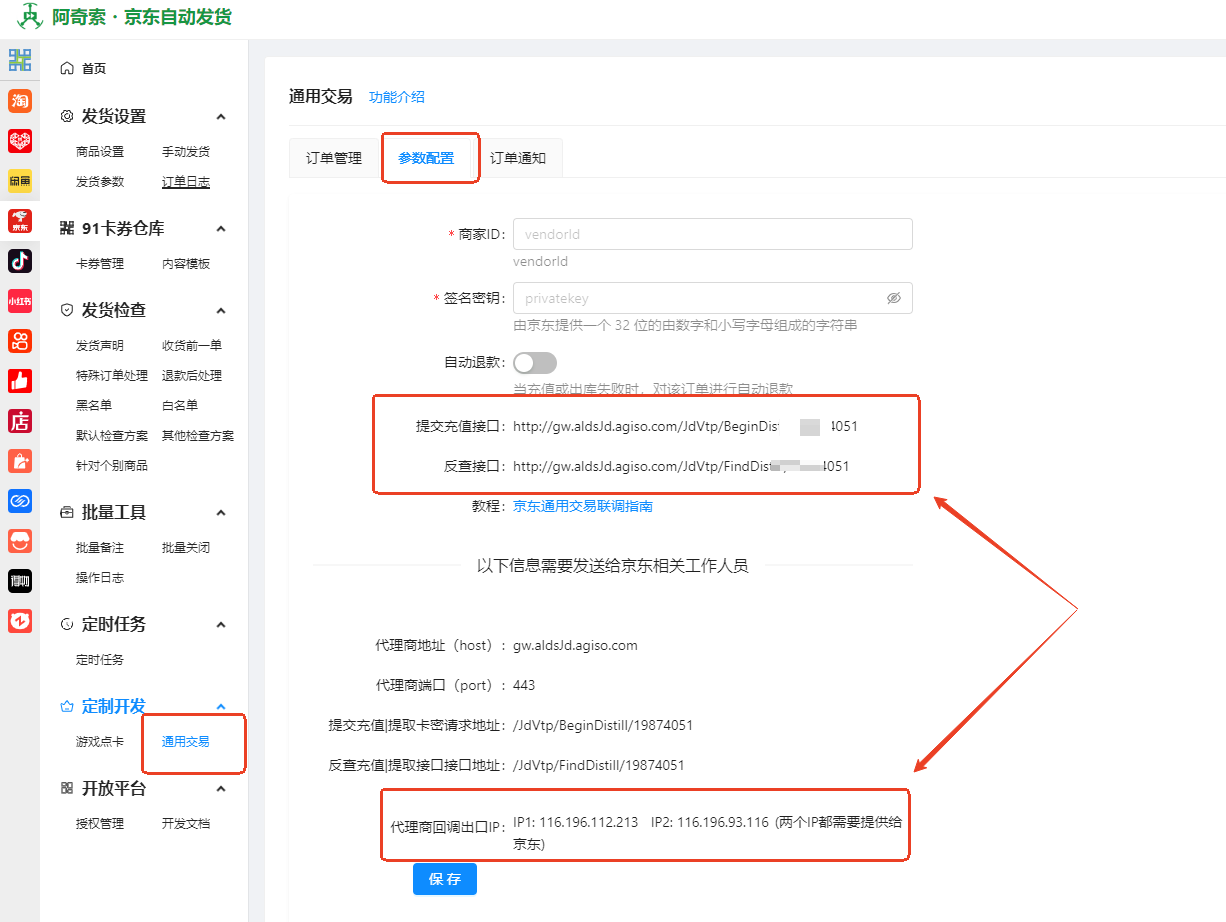Open 商品设置 in the sidebar
This screenshot has width=1226, height=922.
click(x=100, y=152)
